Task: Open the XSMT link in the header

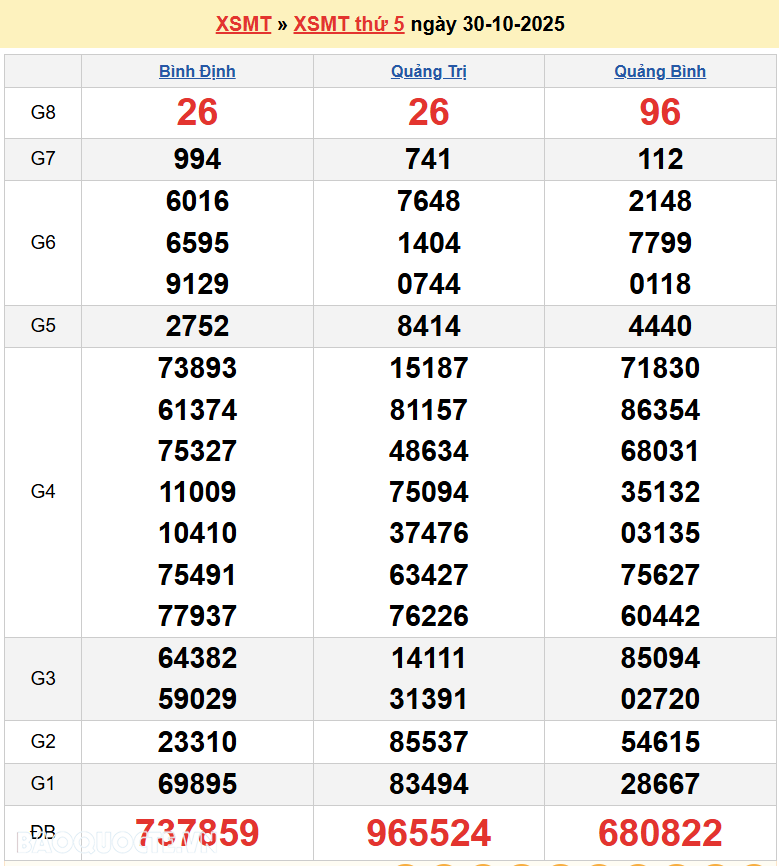Action: pos(243,24)
